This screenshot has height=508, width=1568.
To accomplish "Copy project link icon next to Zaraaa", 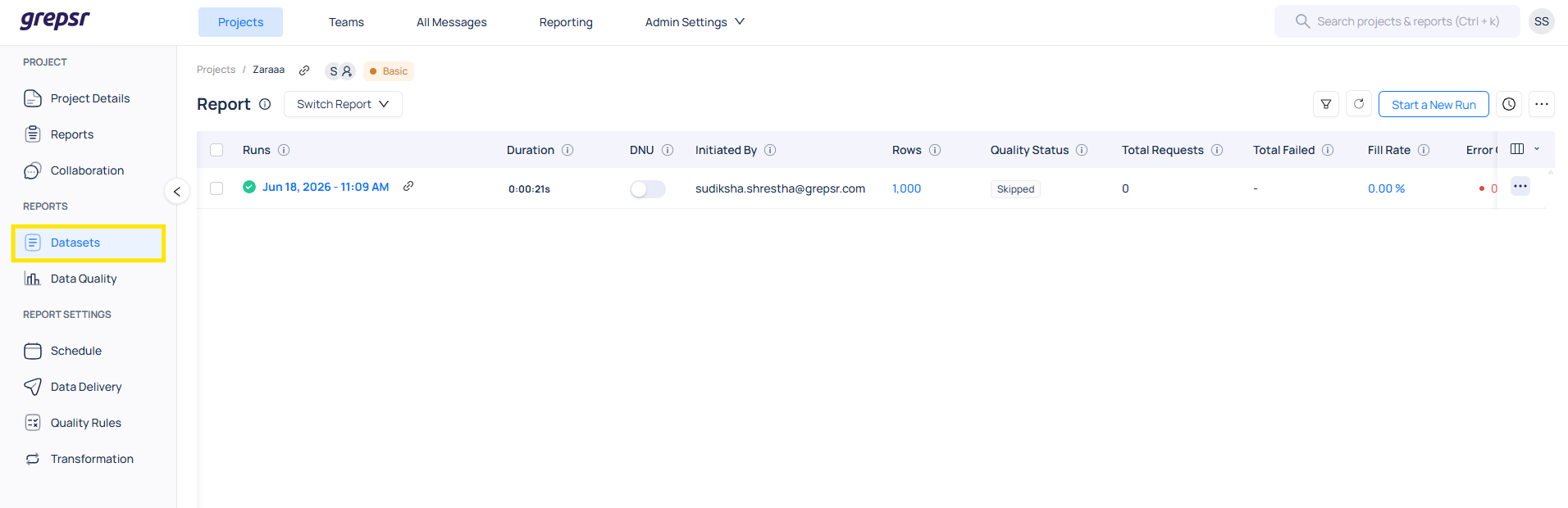I will (x=304, y=70).
